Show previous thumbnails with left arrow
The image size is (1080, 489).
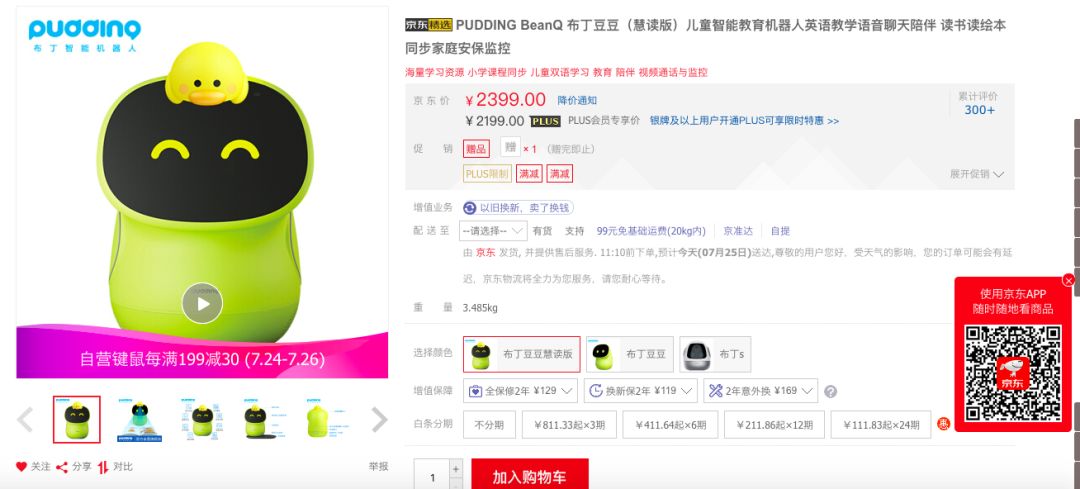pos(25,419)
